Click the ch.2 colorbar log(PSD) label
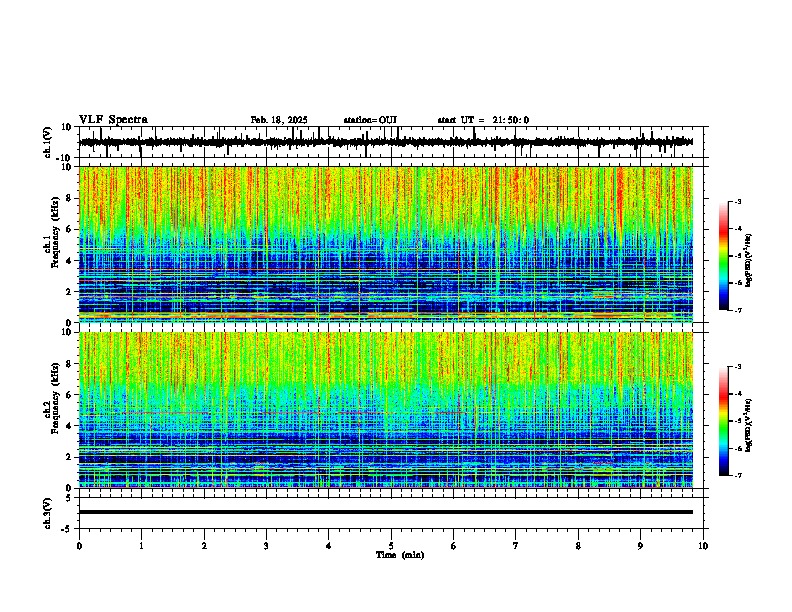This screenshot has width=792, height=612. 748,425
